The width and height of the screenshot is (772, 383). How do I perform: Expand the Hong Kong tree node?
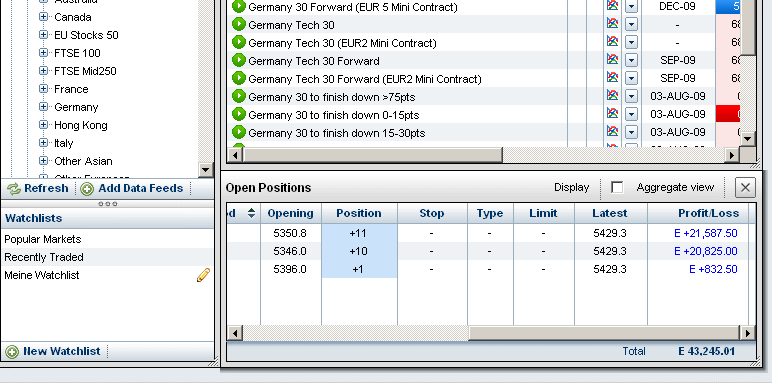43,125
